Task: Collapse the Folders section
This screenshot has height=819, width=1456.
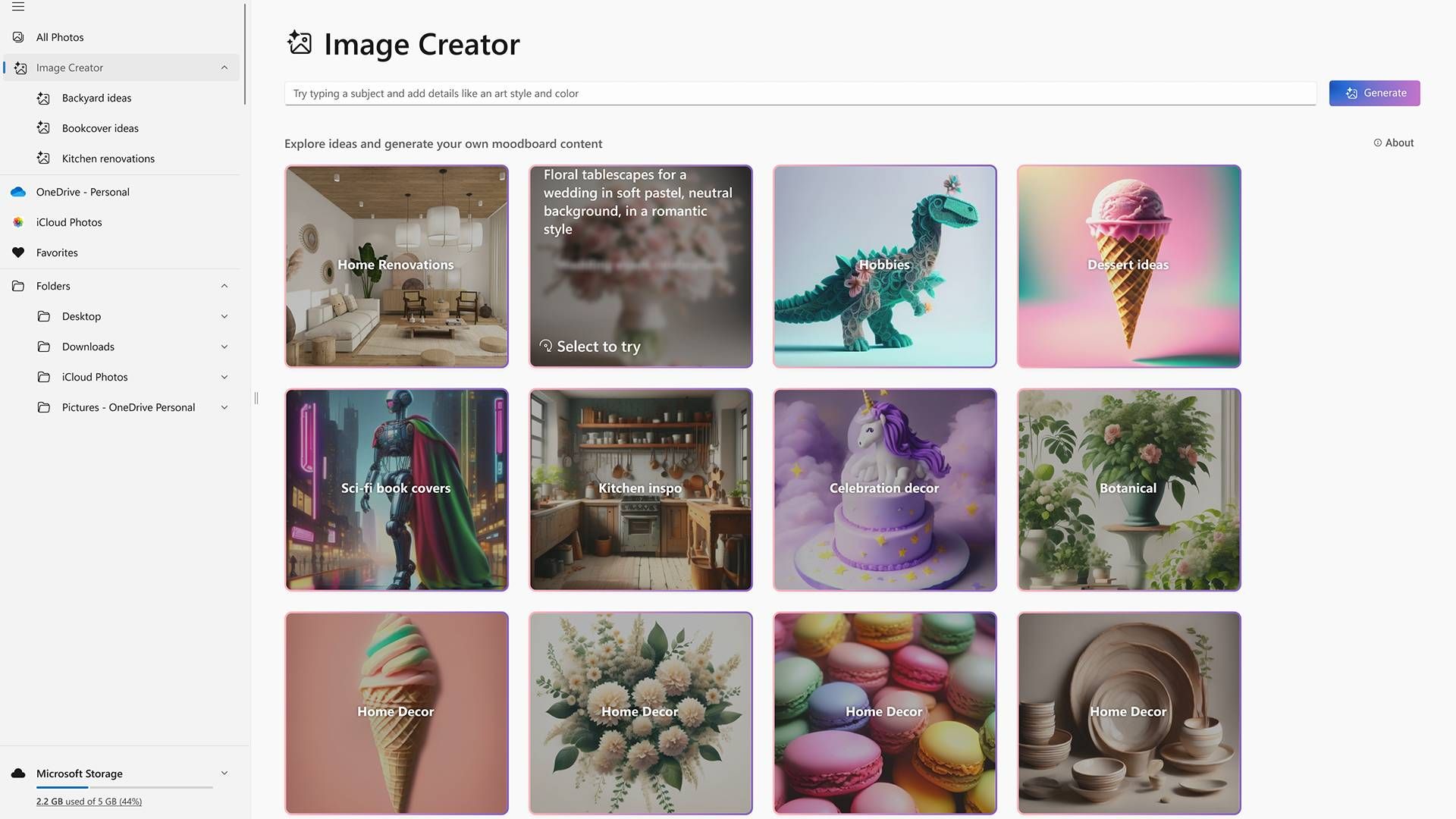Action: (x=224, y=286)
